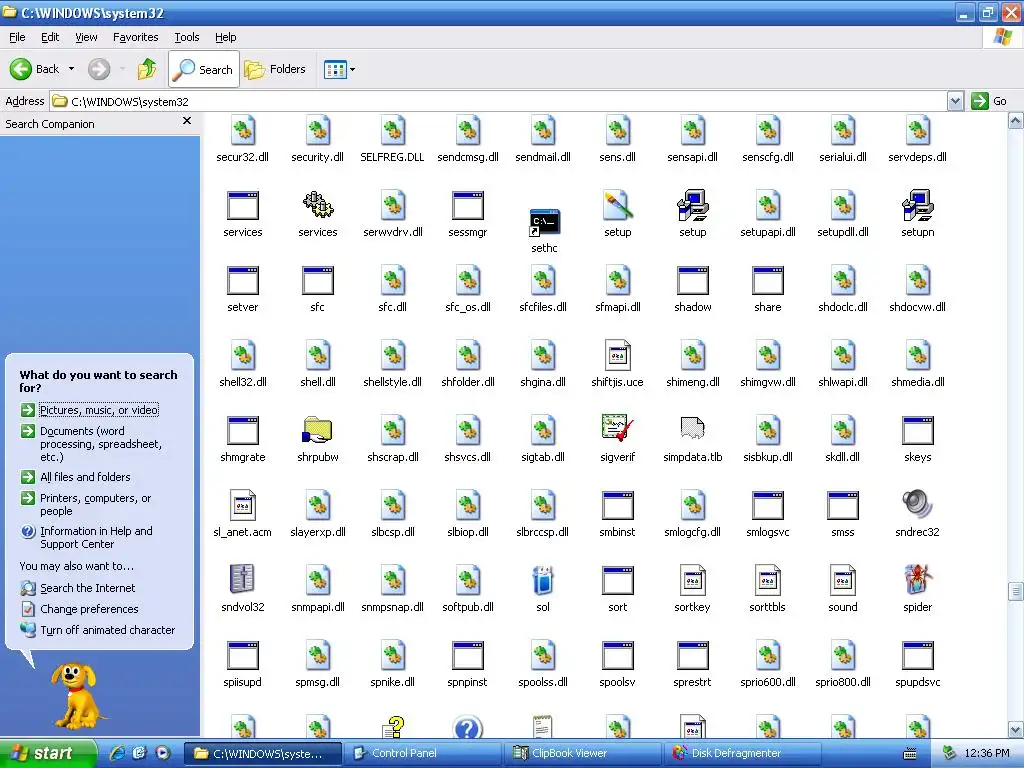Click the Back navigation button

click(35, 69)
